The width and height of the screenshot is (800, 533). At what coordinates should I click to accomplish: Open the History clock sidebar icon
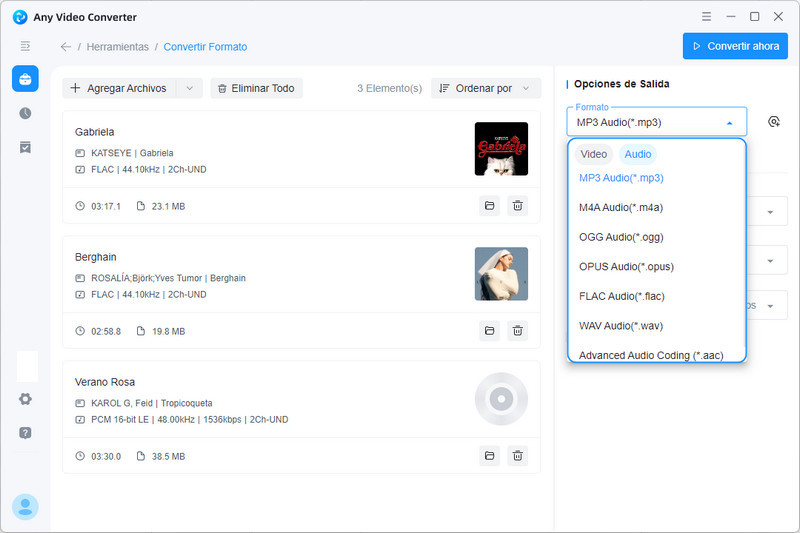click(25, 113)
